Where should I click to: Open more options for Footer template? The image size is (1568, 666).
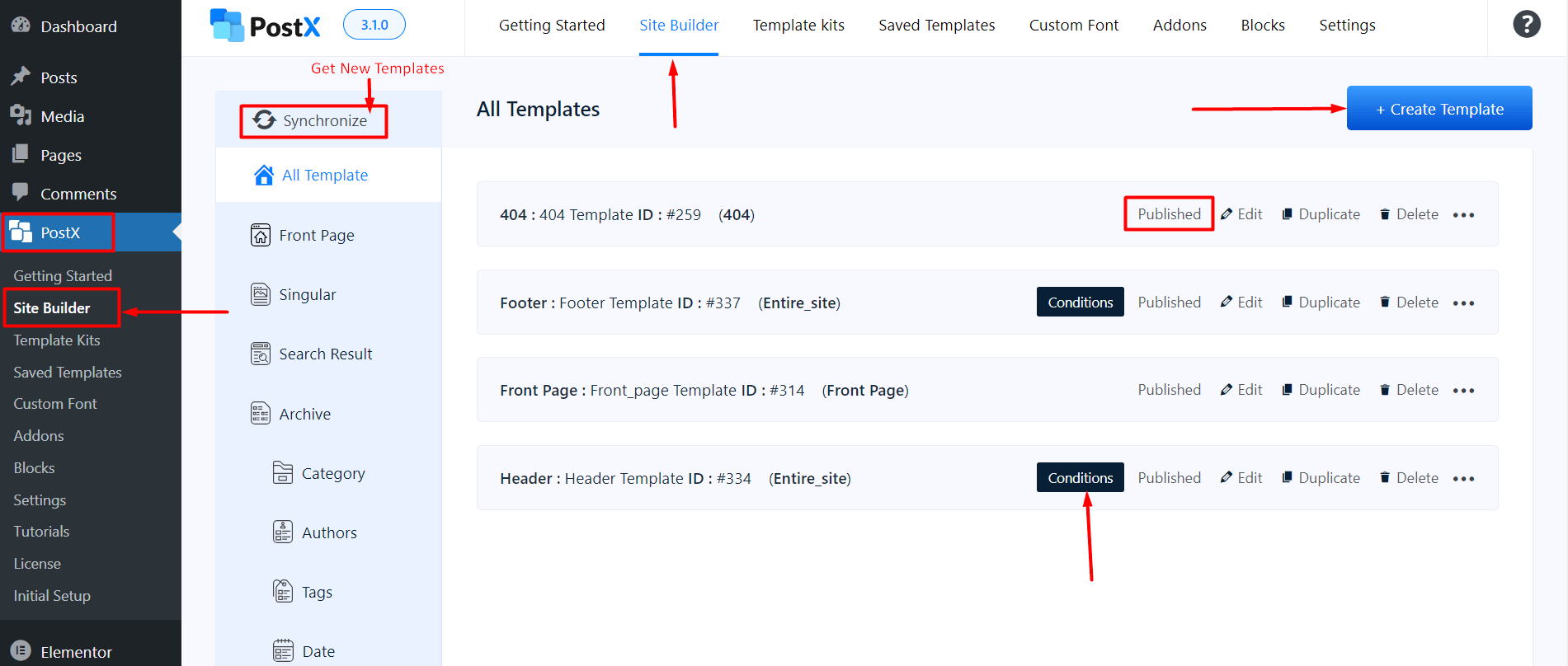[x=1463, y=303]
